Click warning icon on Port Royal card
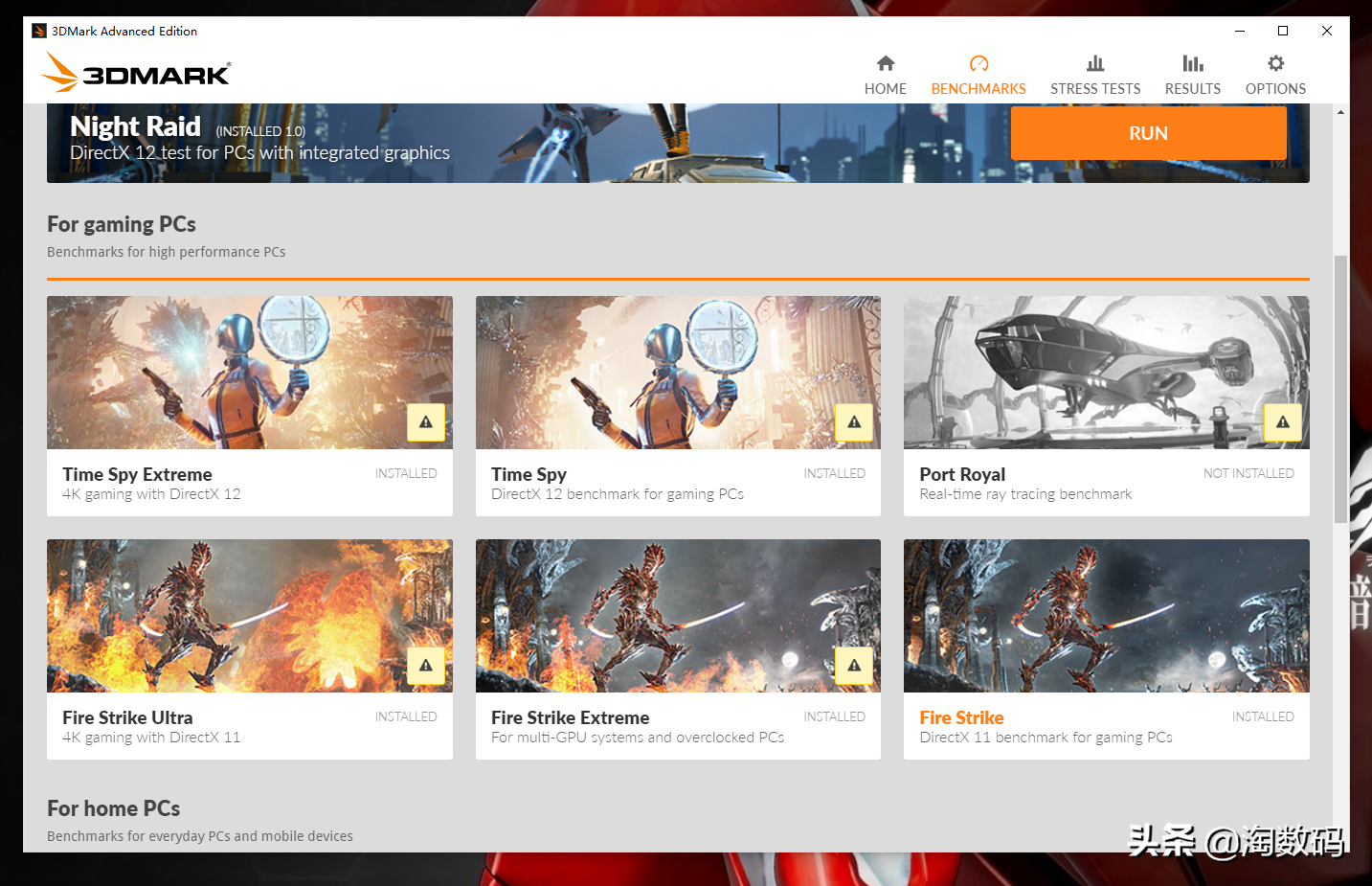The width and height of the screenshot is (1372, 886). click(1283, 422)
